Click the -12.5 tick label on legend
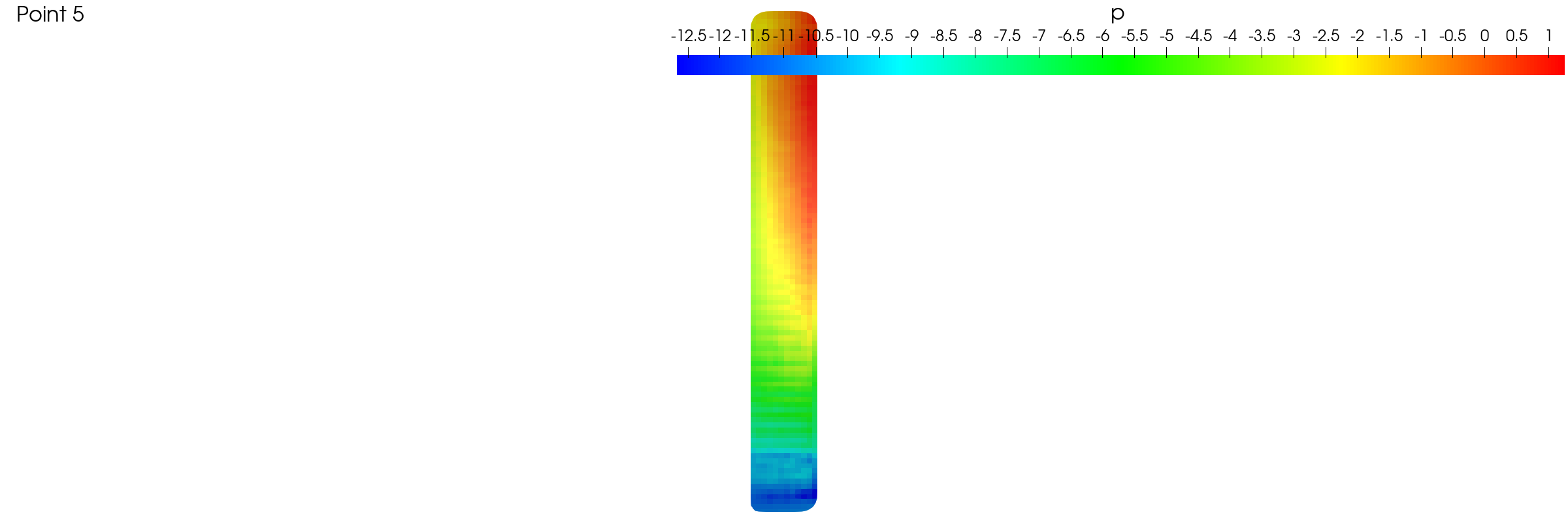The width and height of the screenshot is (1568, 523). 688,36
